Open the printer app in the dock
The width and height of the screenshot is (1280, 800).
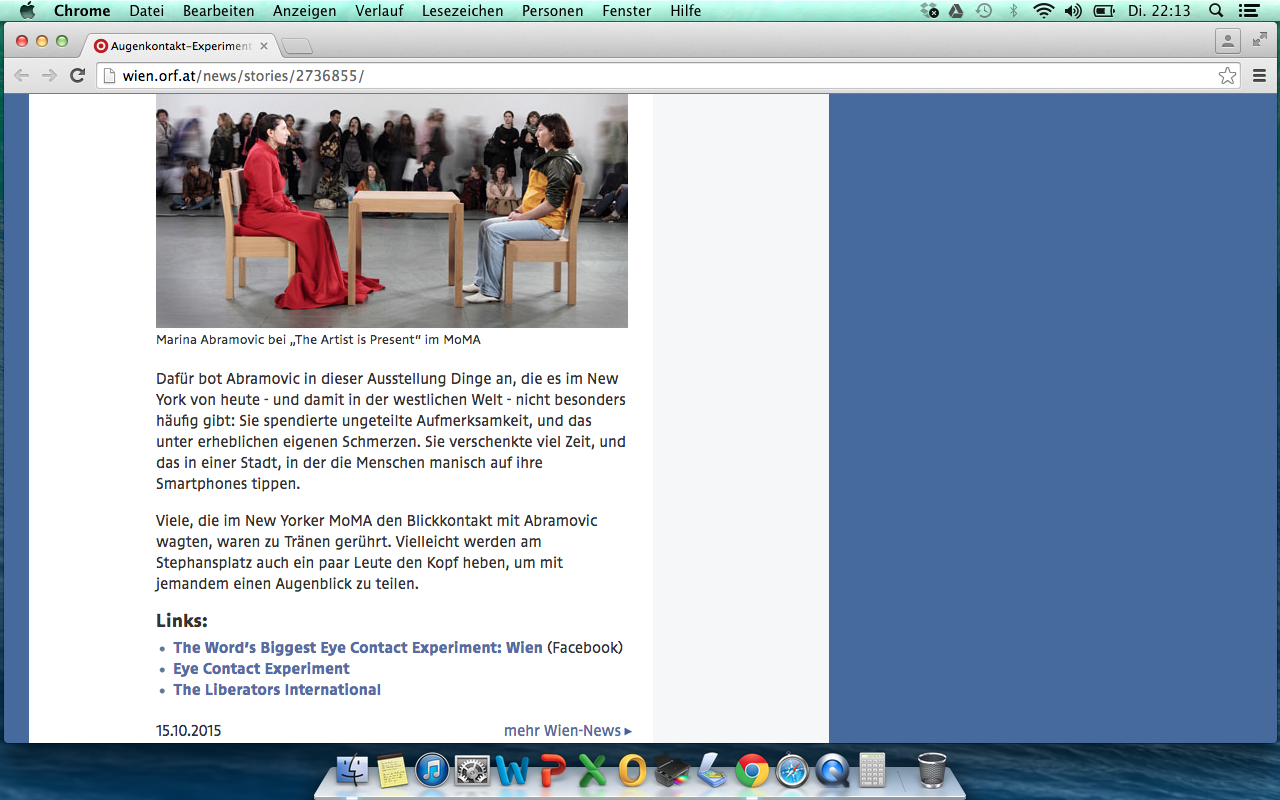[672, 771]
